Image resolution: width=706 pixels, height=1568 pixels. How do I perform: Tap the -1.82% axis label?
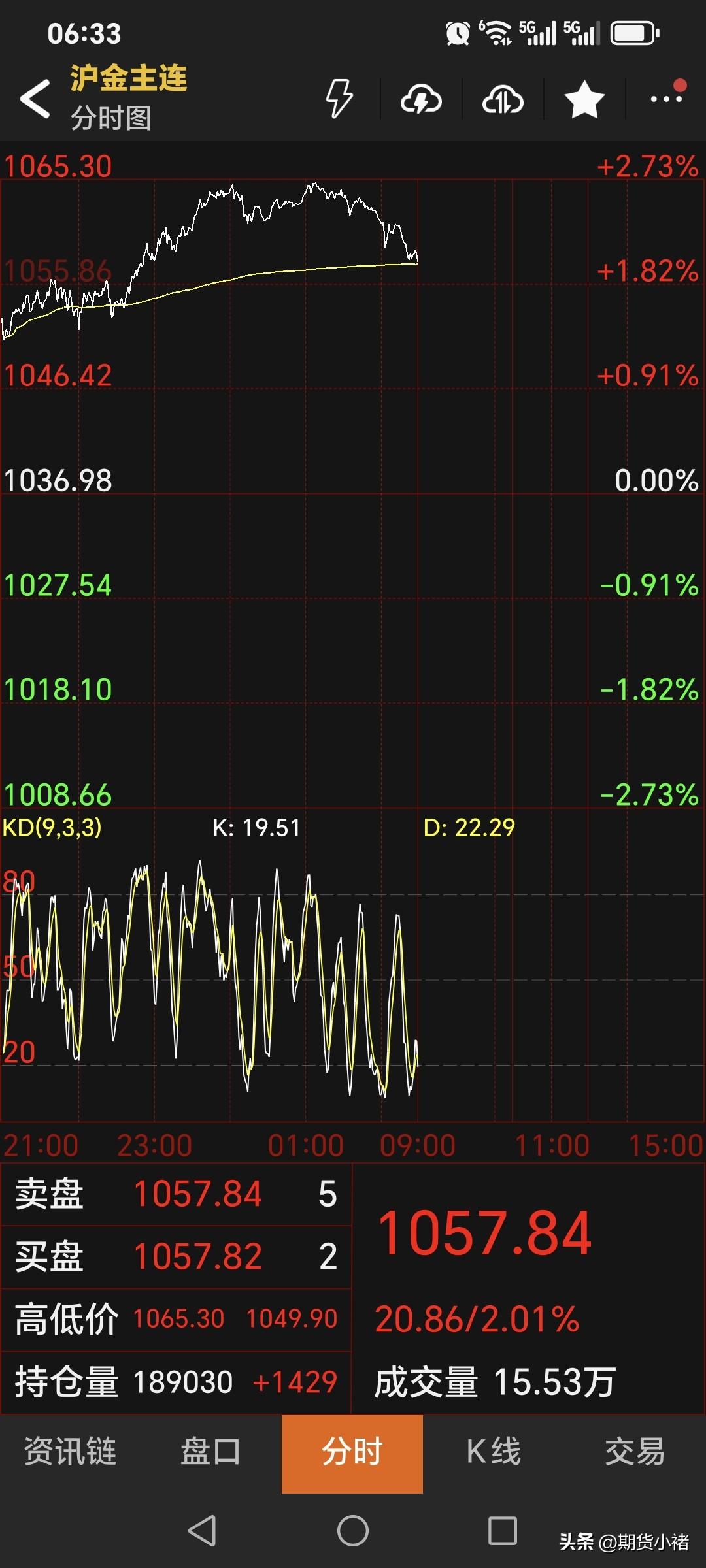pos(650,690)
